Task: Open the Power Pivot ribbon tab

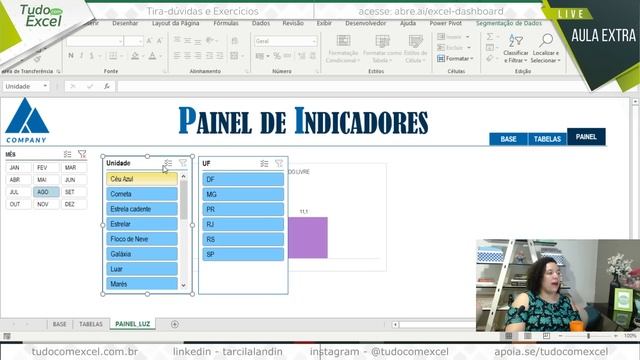Action: (x=446, y=23)
